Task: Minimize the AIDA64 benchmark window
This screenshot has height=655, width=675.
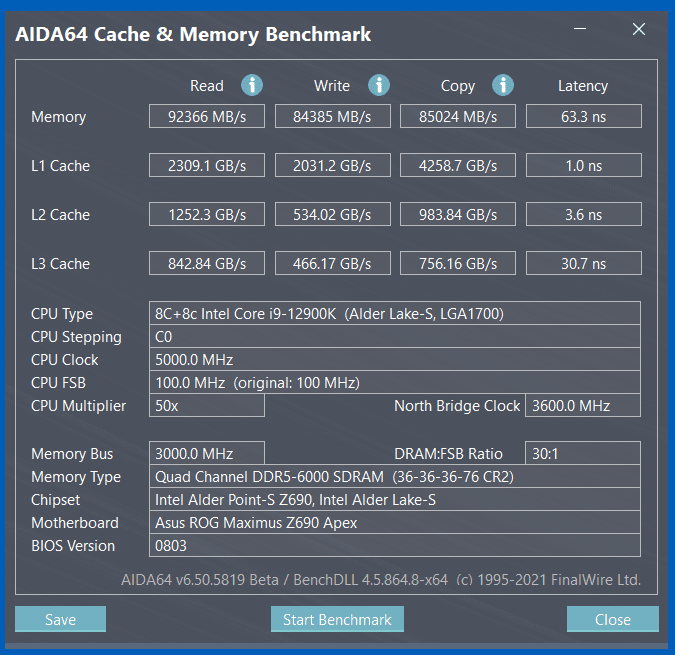Action: [580, 29]
